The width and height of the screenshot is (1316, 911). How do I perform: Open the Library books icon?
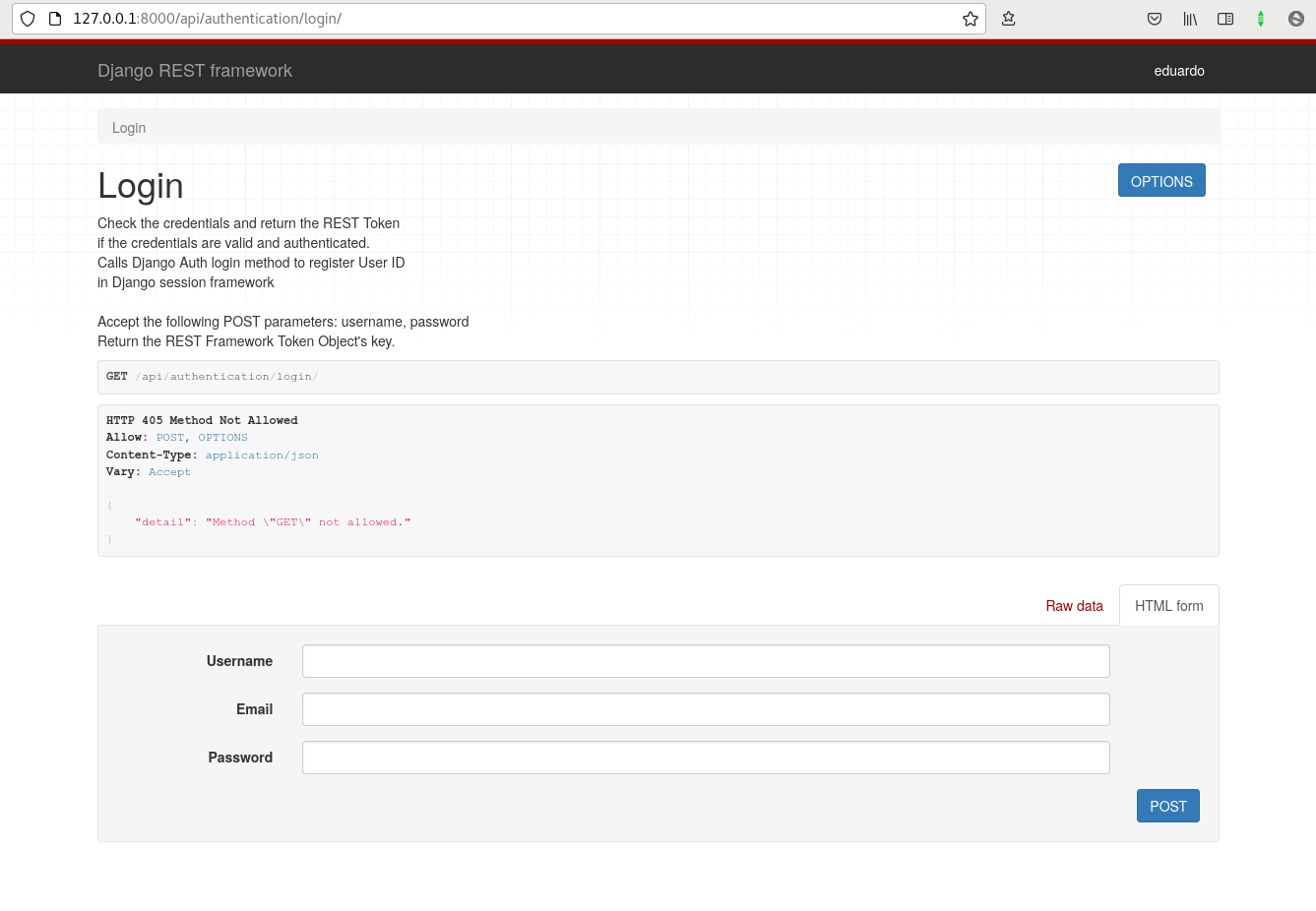[x=1190, y=19]
